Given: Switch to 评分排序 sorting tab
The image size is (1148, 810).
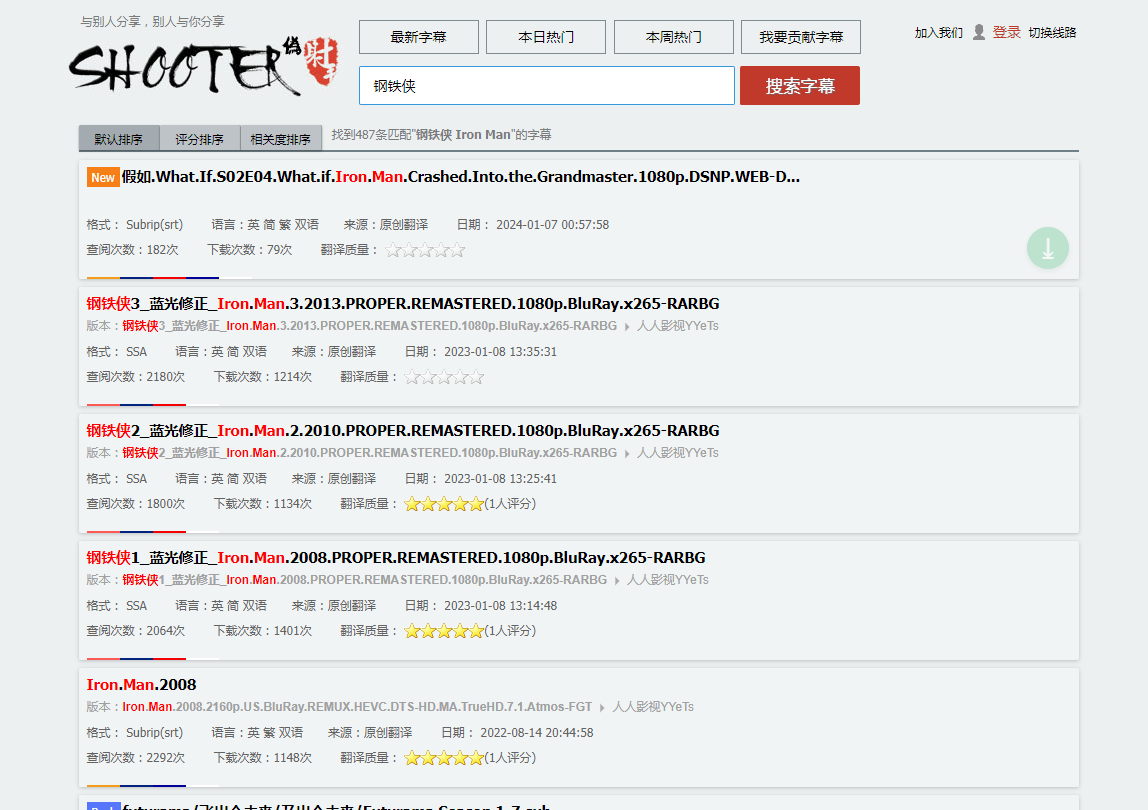Looking at the screenshot, I should click(200, 139).
